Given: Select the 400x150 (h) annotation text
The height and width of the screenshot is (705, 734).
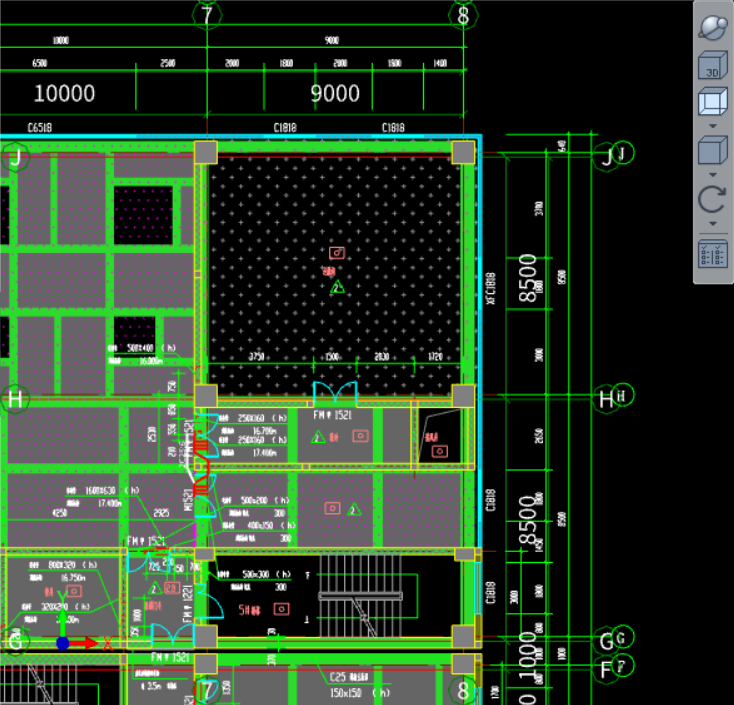Looking at the screenshot, I should coord(272,526).
